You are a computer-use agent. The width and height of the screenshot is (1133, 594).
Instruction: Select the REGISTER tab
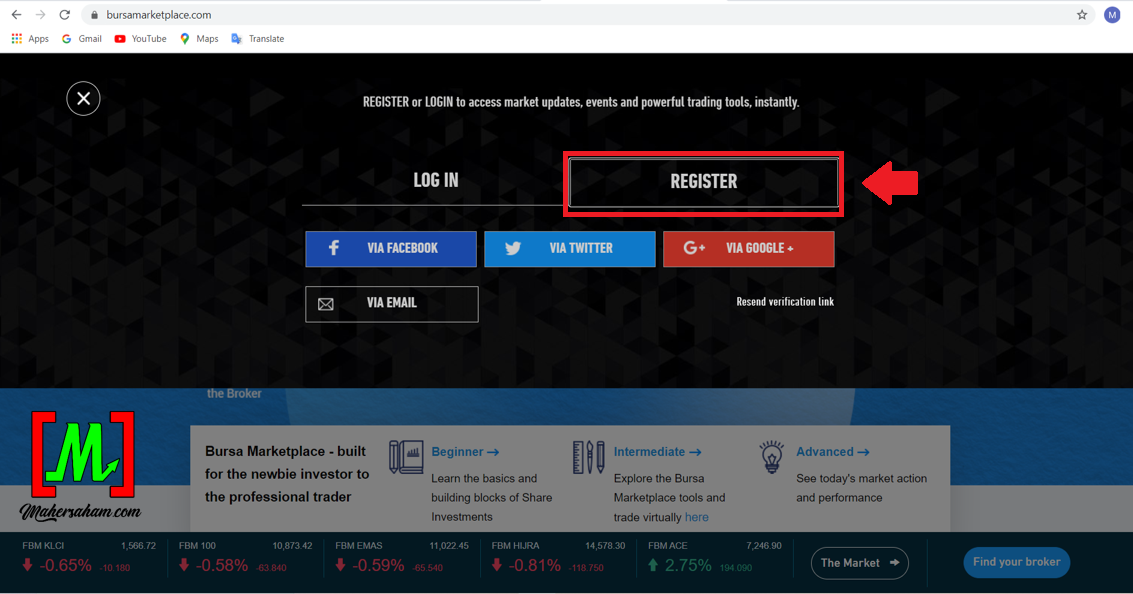tap(703, 182)
